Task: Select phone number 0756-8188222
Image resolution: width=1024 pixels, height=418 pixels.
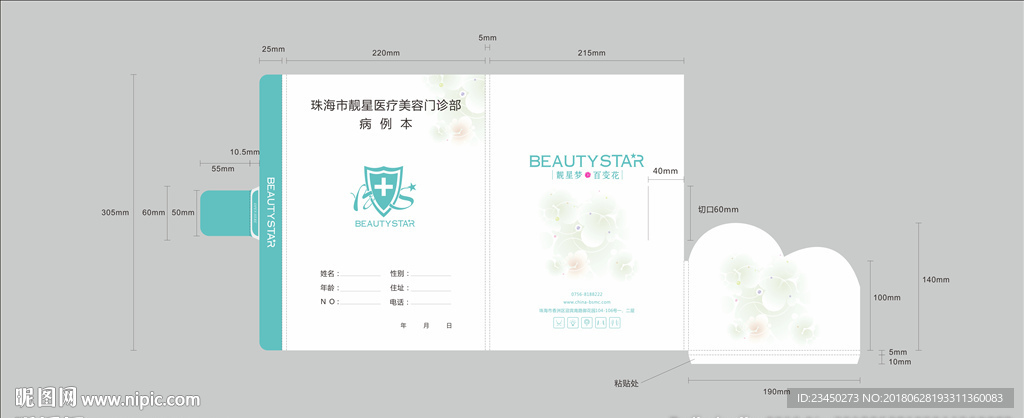Action: click(x=586, y=294)
